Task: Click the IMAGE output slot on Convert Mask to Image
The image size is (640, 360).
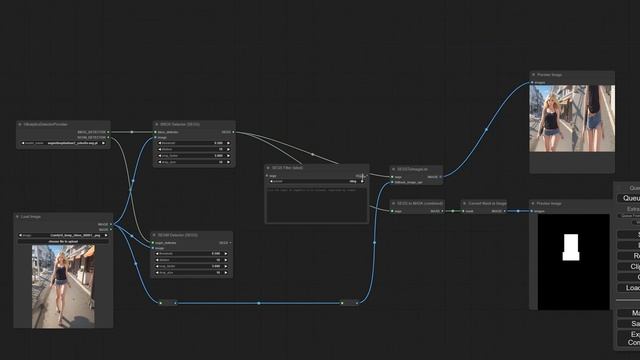Action: (x=504, y=211)
